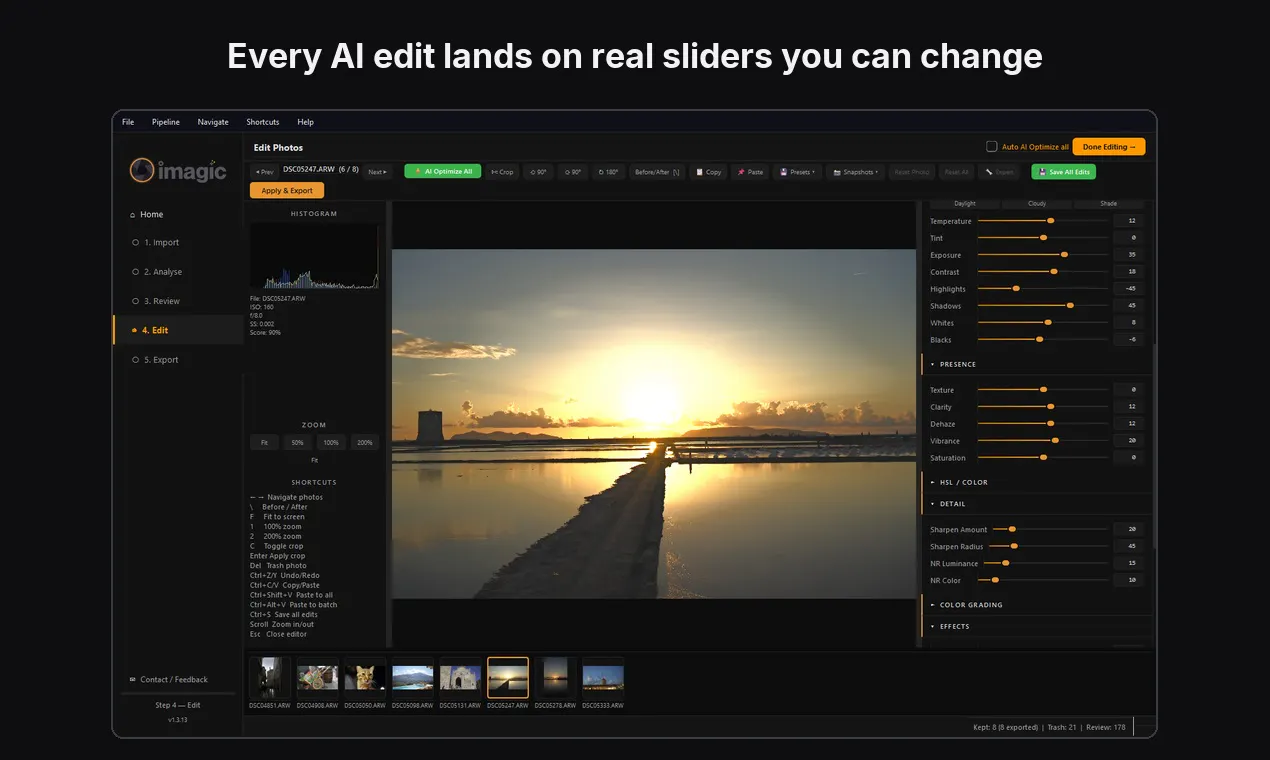Click the Apply & Export button

coord(287,191)
